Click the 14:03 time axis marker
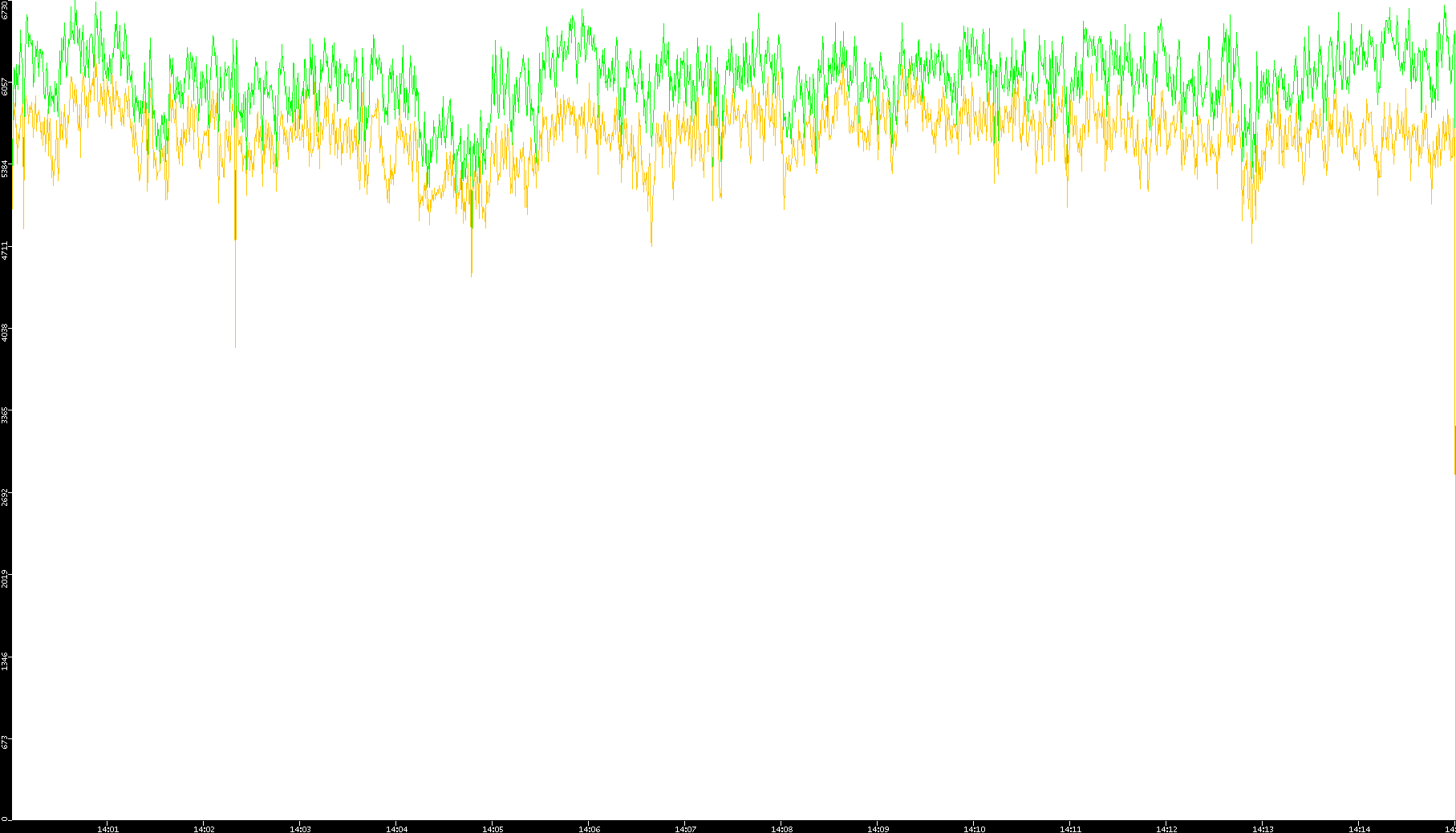Viewport: 1456px width, 833px height. point(300,828)
